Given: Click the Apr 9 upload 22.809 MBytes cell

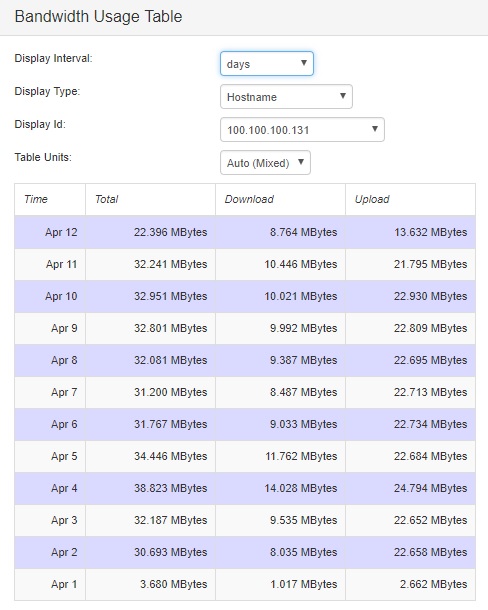Looking at the screenshot, I should 410,328.
